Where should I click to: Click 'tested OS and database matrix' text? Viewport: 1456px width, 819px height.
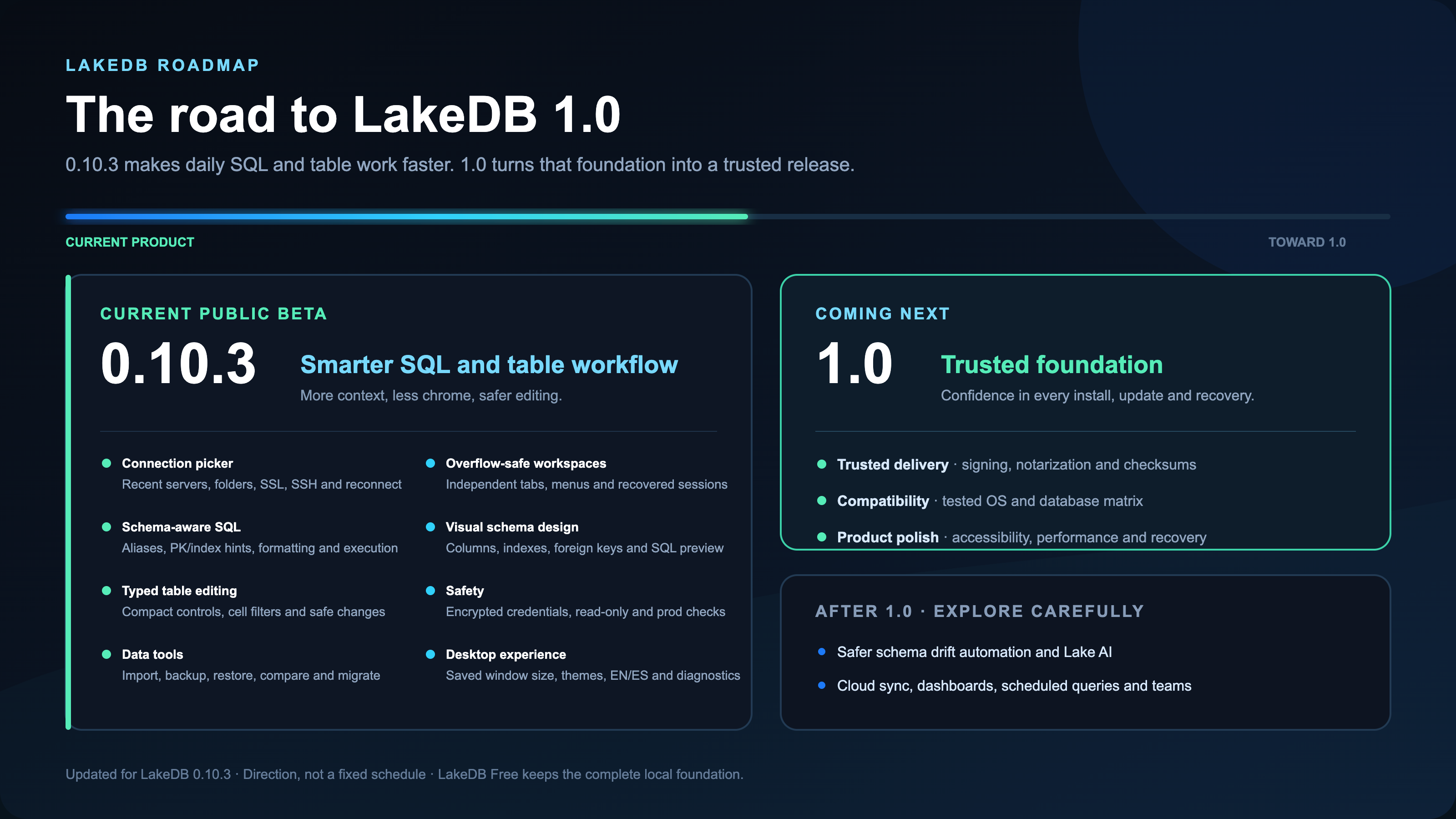[x=1041, y=501]
